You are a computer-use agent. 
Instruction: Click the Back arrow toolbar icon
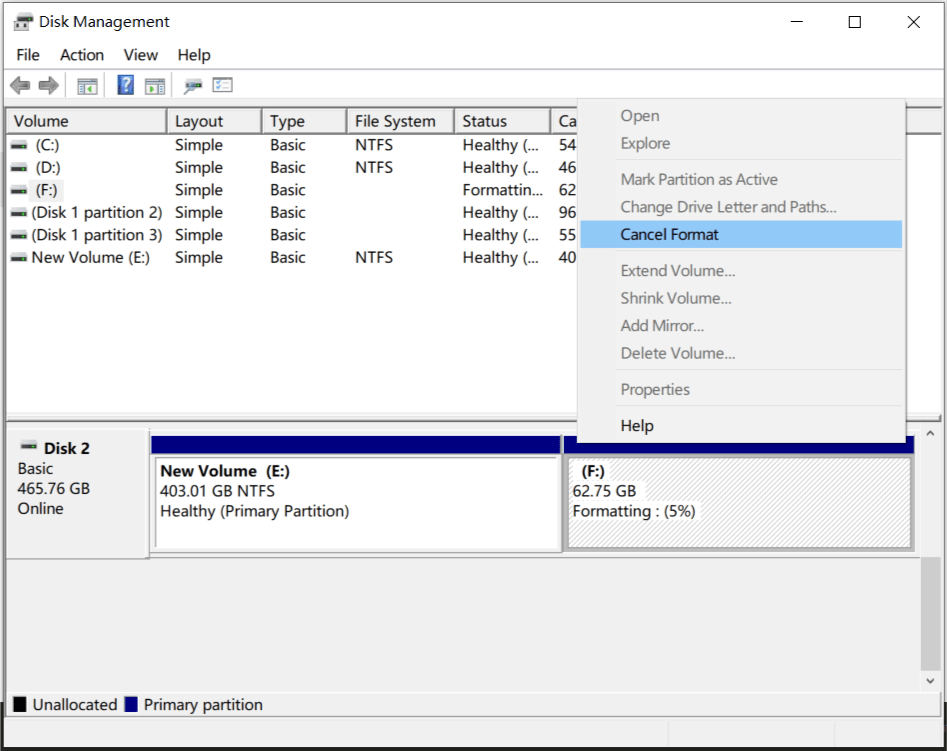(20, 86)
